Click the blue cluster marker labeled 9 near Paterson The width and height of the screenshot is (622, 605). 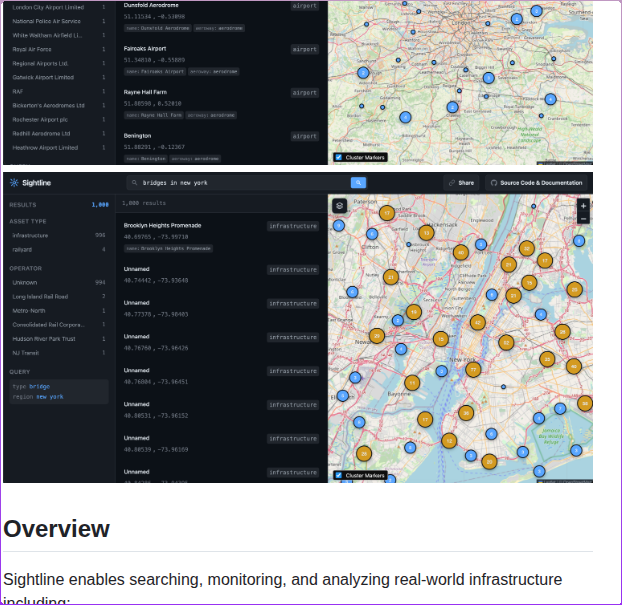tap(339, 226)
